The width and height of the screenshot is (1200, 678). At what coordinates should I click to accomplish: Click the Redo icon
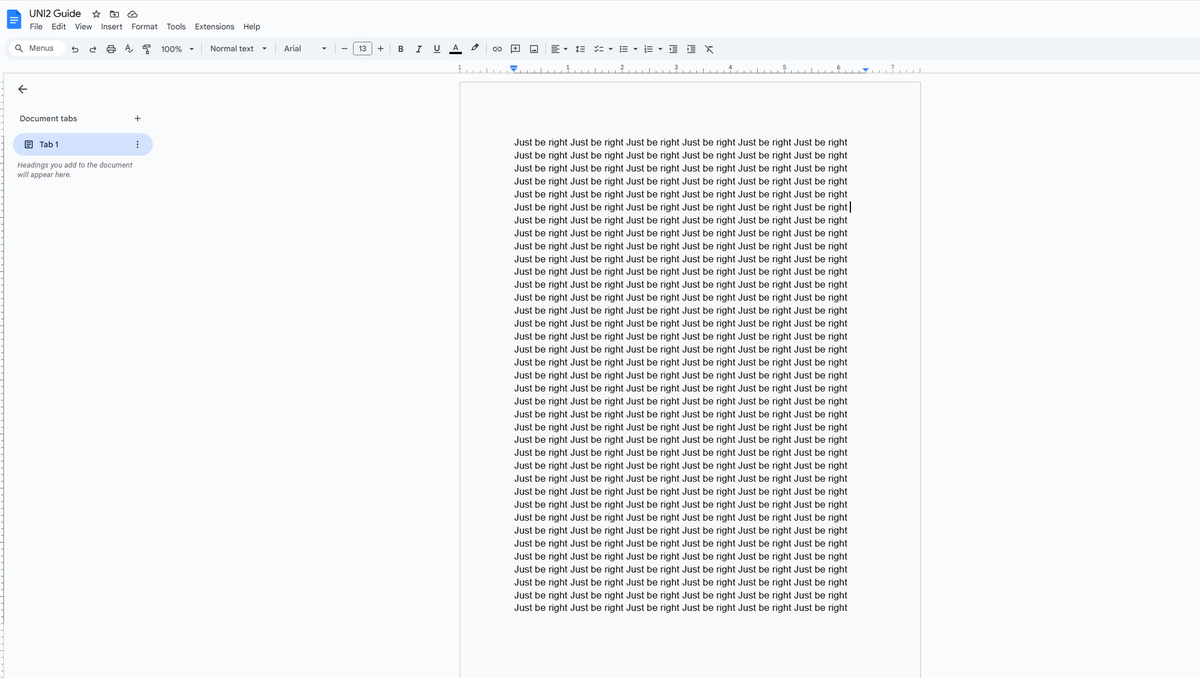tap(93, 49)
